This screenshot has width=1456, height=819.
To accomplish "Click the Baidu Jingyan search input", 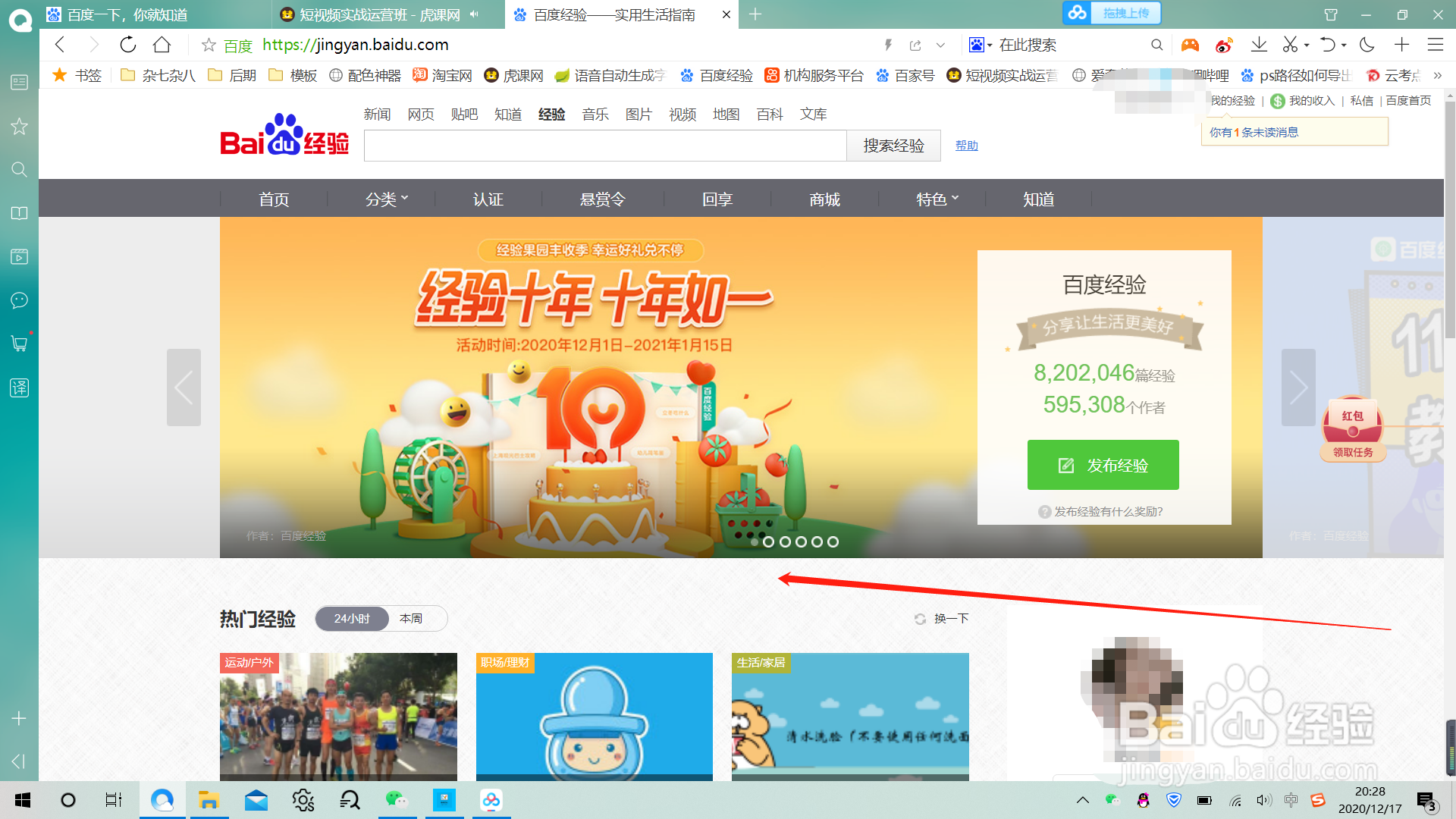I will point(604,146).
